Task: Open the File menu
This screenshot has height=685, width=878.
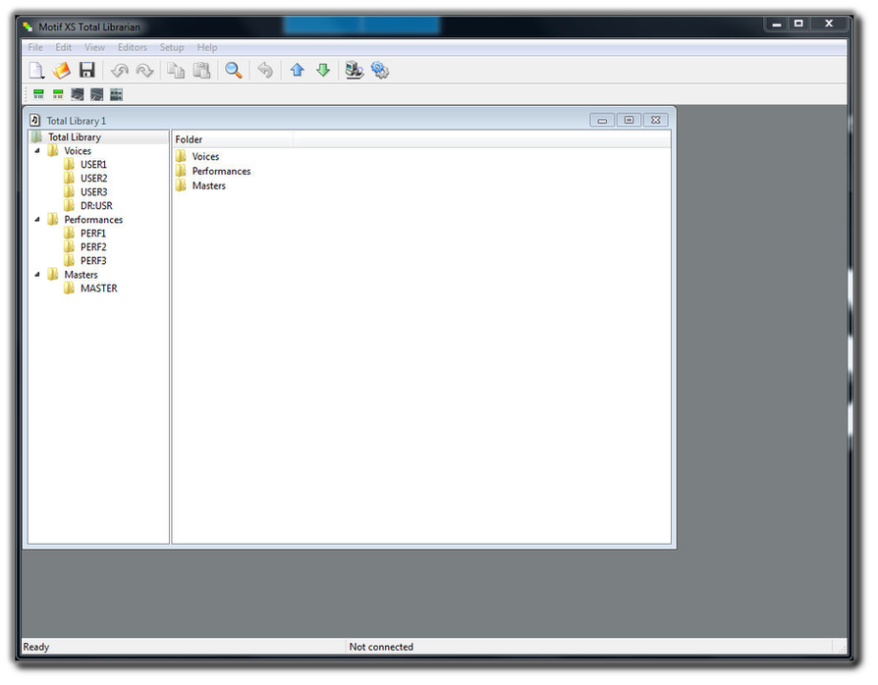Action: [35, 48]
